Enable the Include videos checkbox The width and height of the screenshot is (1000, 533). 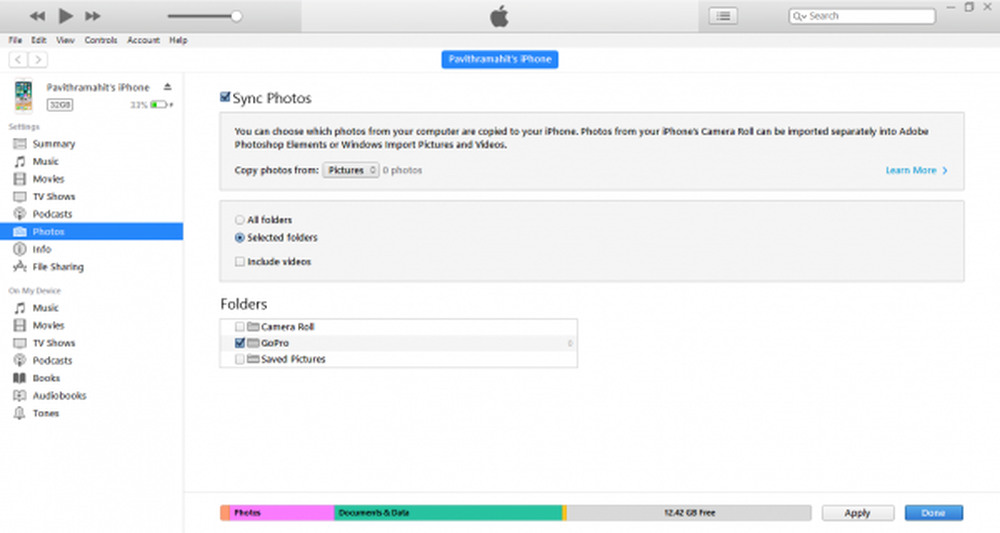pos(239,262)
